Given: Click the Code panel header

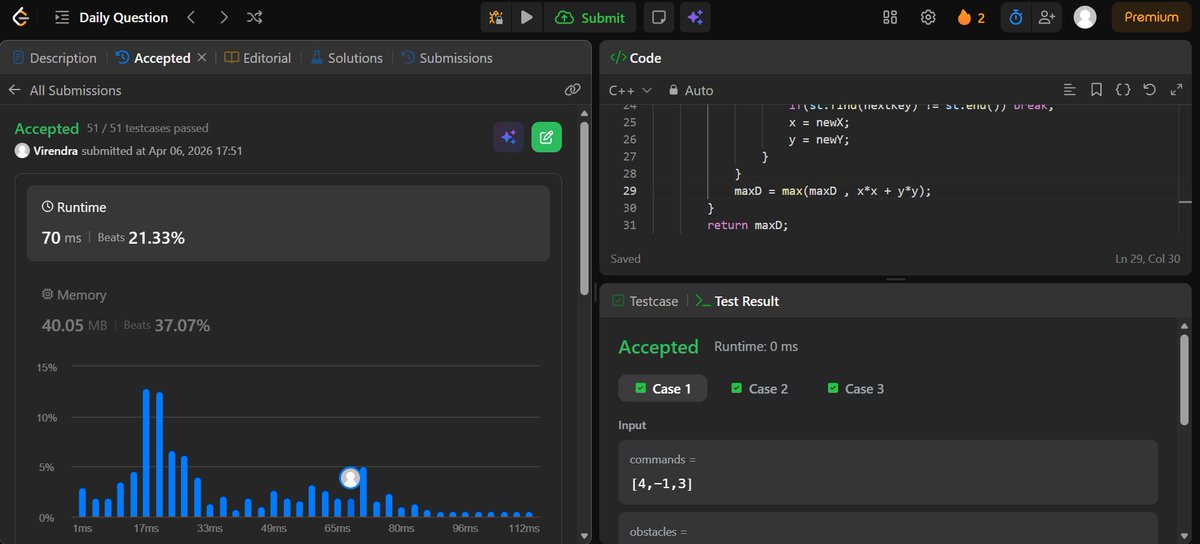Looking at the screenshot, I should 635,58.
